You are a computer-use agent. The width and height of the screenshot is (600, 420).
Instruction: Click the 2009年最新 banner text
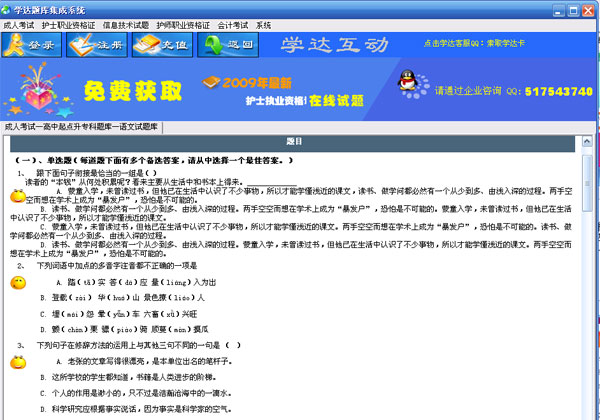(257, 83)
